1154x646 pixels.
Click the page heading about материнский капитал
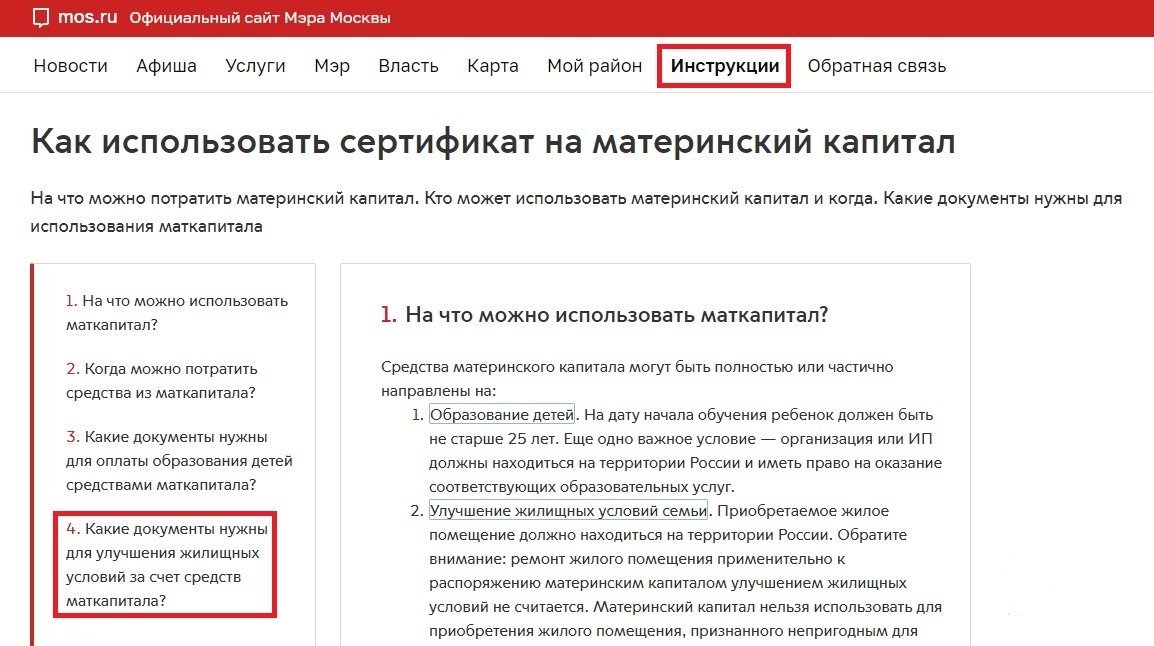(493, 141)
